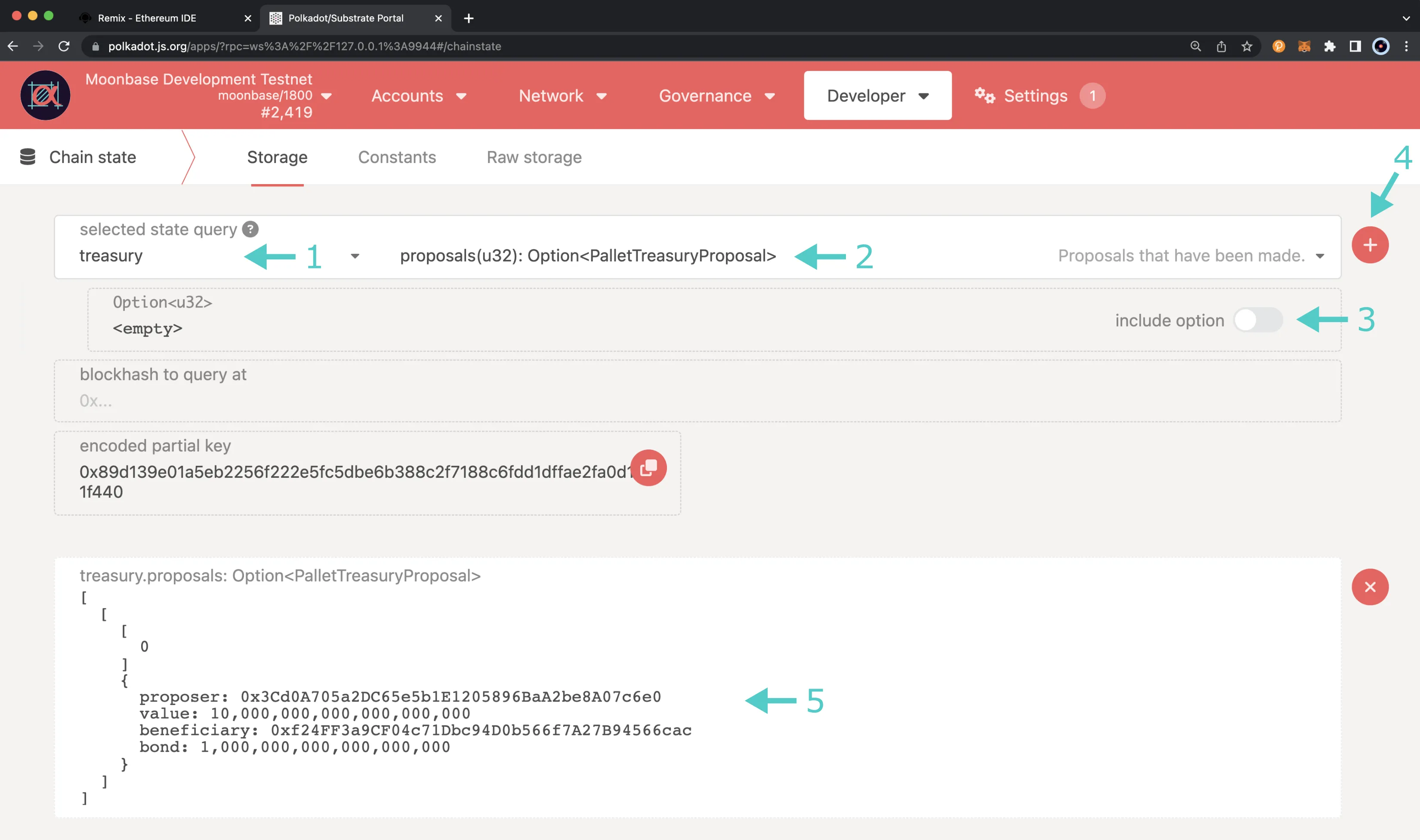Expand the Developer menu
This screenshot has height=840, width=1420.
877,95
